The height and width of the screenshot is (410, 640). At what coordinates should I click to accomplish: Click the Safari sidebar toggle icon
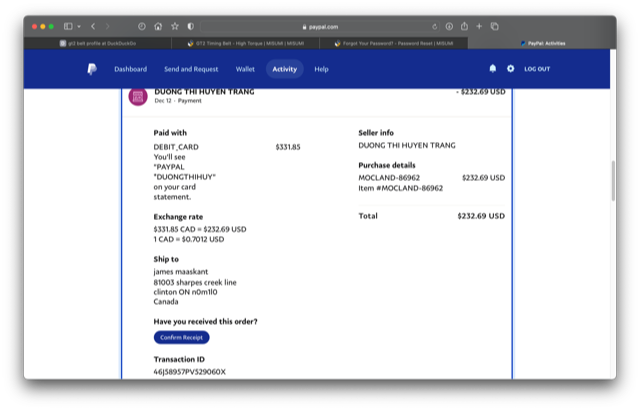pyautogui.click(x=68, y=27)
